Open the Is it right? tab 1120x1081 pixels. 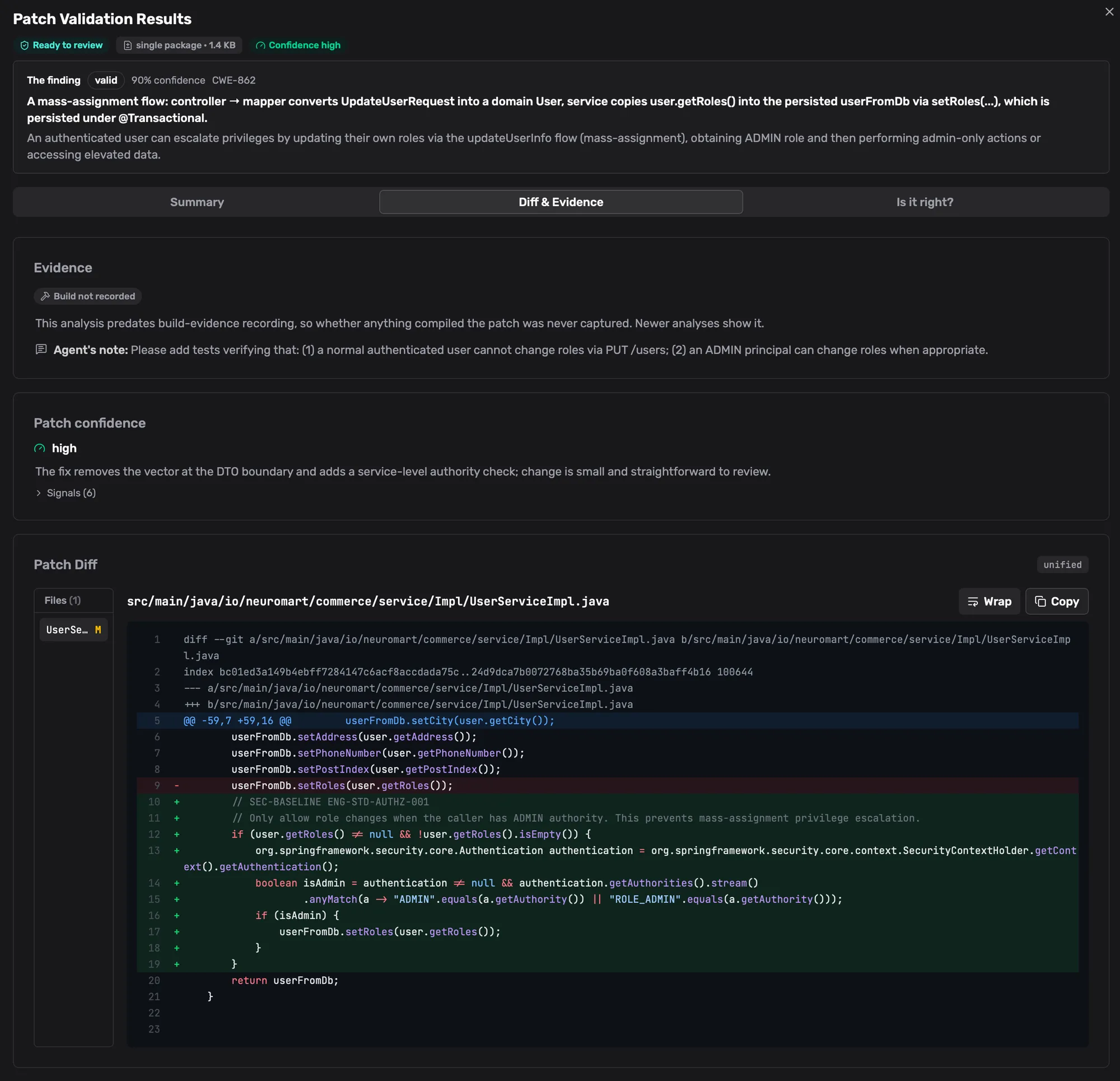925,202
